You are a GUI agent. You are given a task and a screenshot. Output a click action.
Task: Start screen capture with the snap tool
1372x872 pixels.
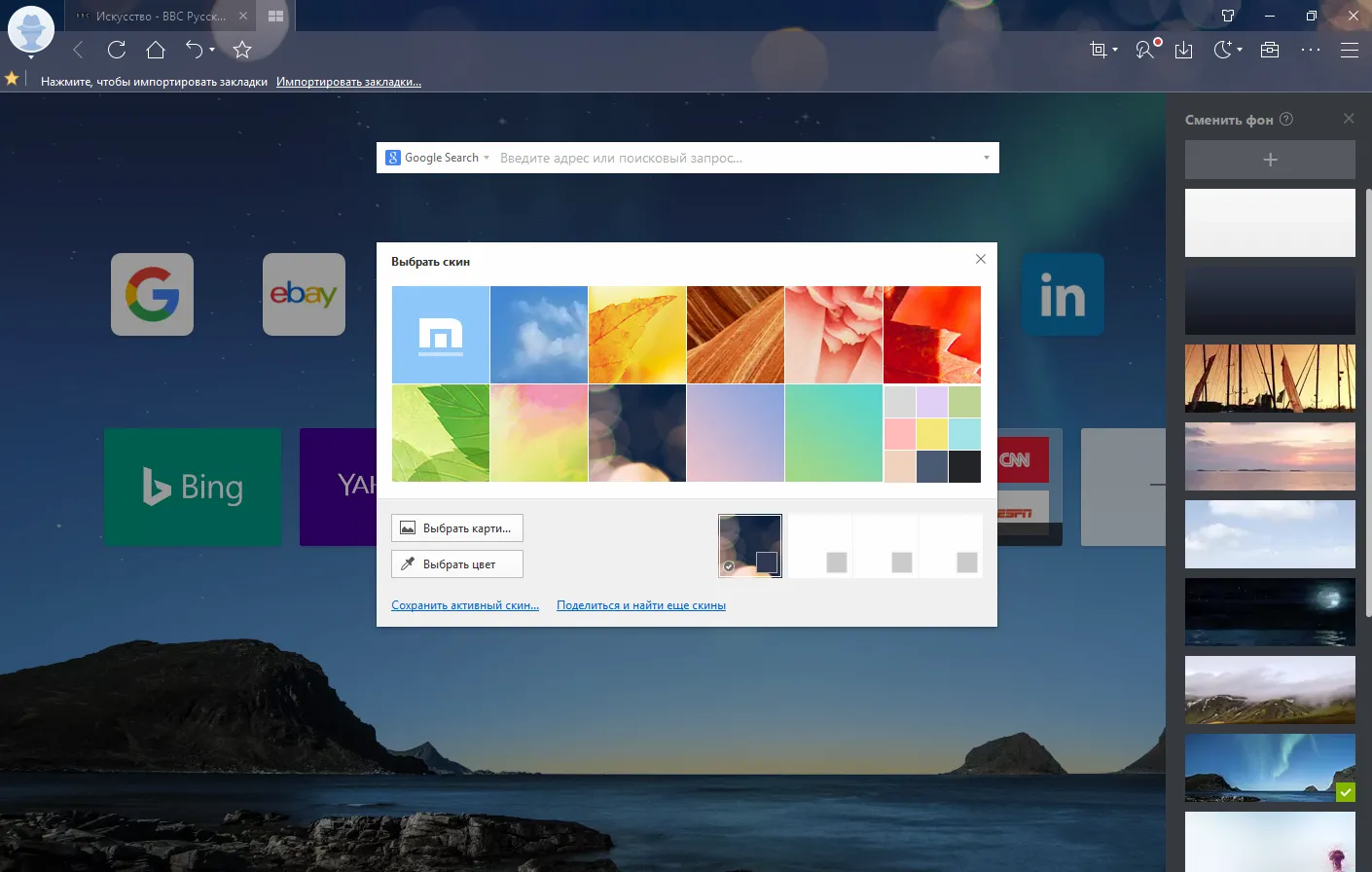1099,50
